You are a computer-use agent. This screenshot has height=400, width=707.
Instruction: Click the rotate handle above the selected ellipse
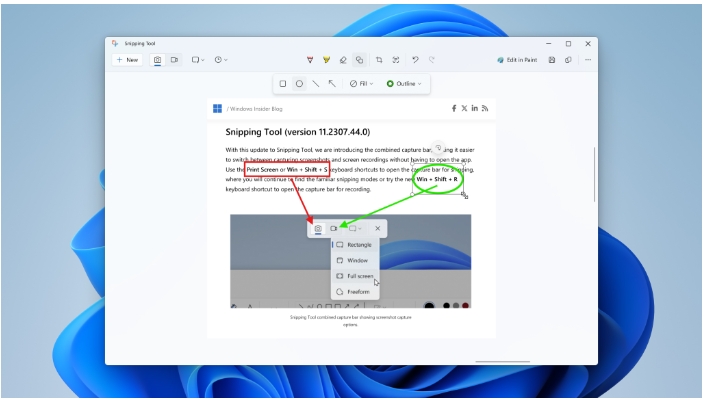[438, 148]
